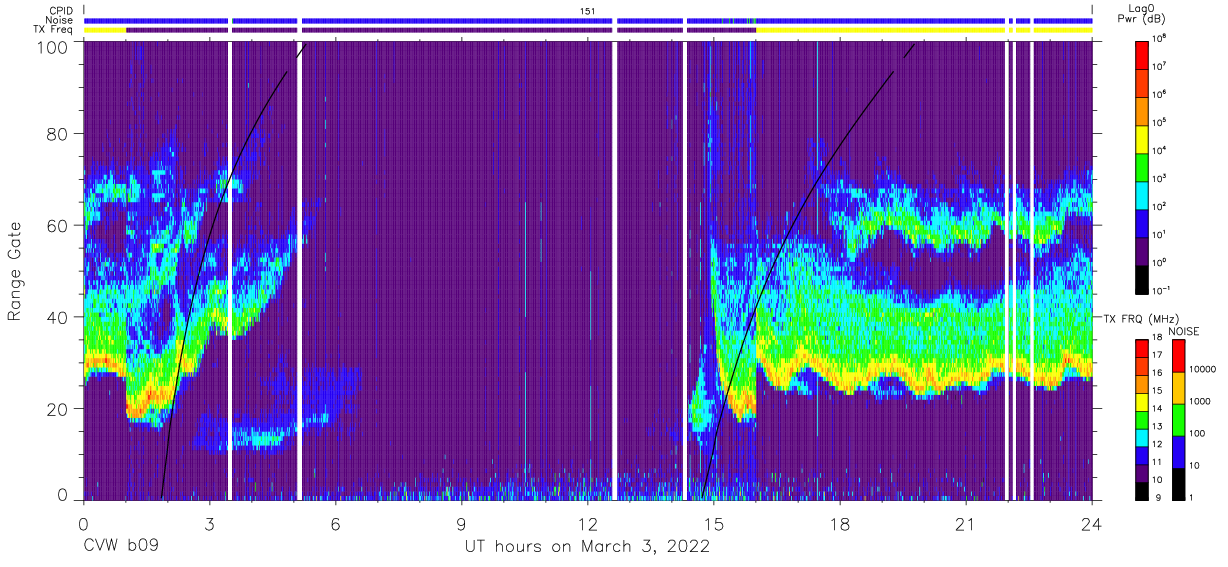This screenshot has height=567, width=1228.
Task: Click the red top segment of power colorbar
Action: tap(1142, 54)
